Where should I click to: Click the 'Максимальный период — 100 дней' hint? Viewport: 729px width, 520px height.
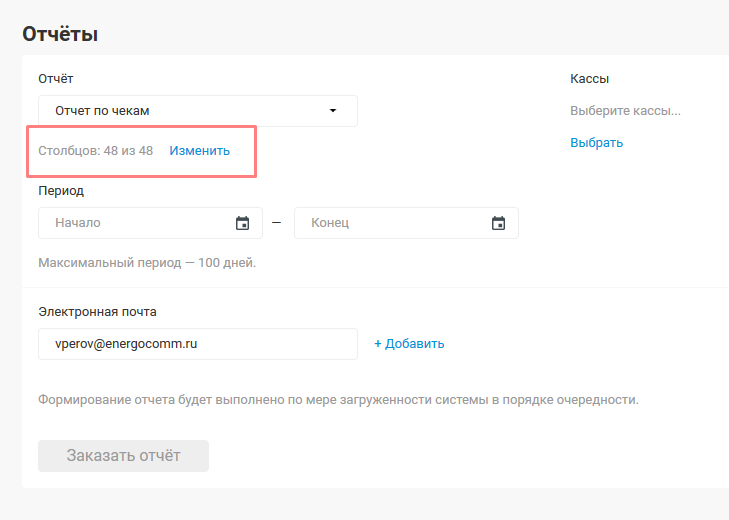(147, 263)
